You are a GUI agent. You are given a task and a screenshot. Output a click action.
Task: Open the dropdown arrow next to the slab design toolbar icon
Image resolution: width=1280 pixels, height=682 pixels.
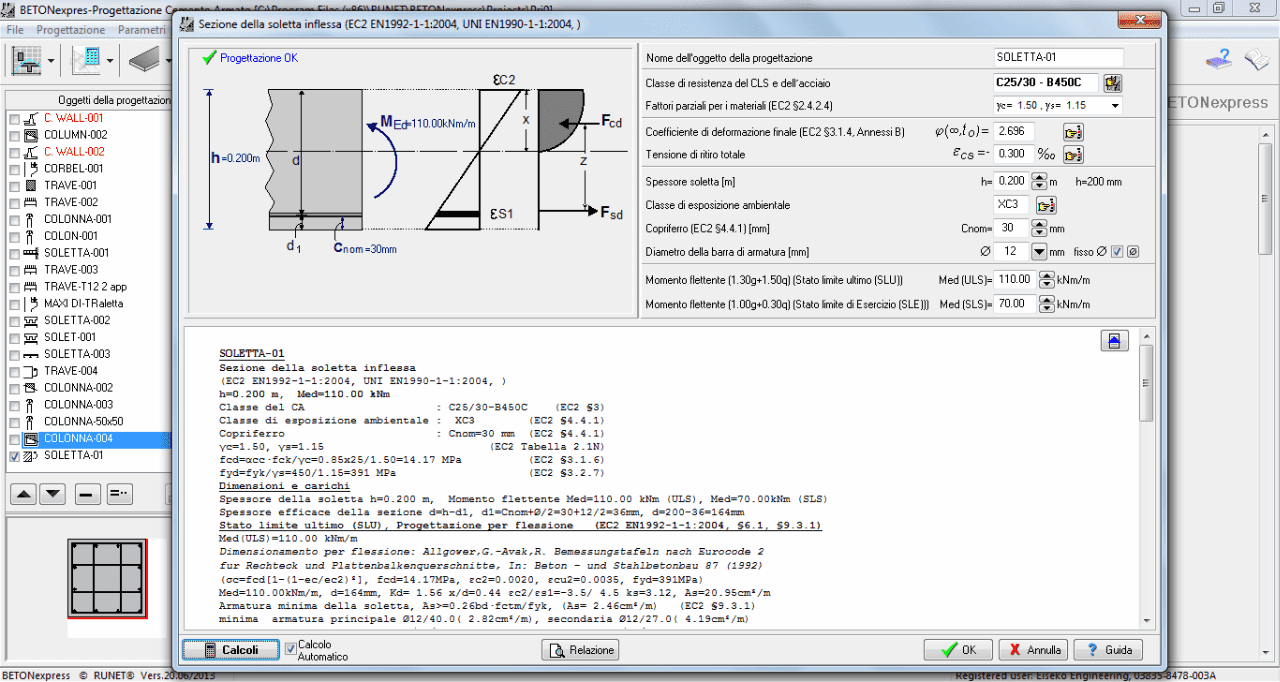click(166, 62)
